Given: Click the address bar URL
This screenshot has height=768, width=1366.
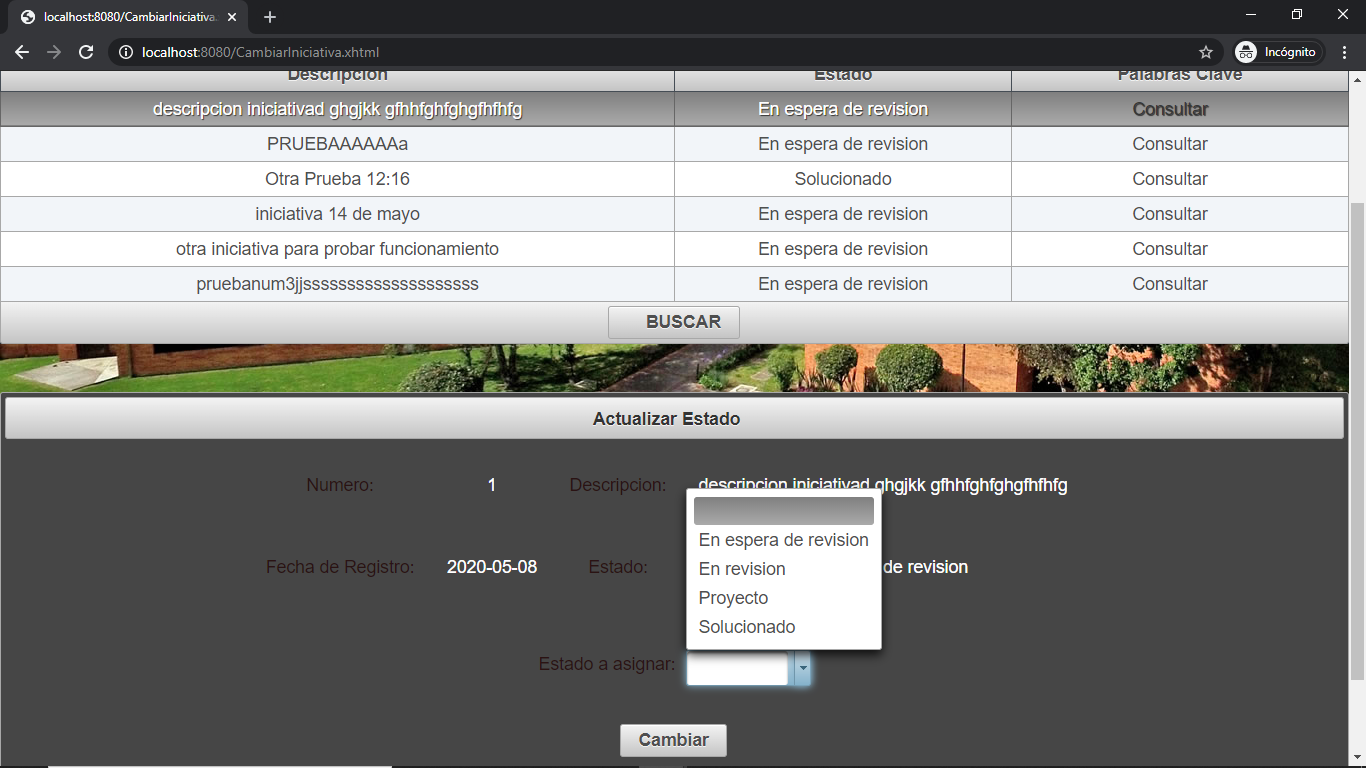Looking at the screenshot, I should point(260,52).
